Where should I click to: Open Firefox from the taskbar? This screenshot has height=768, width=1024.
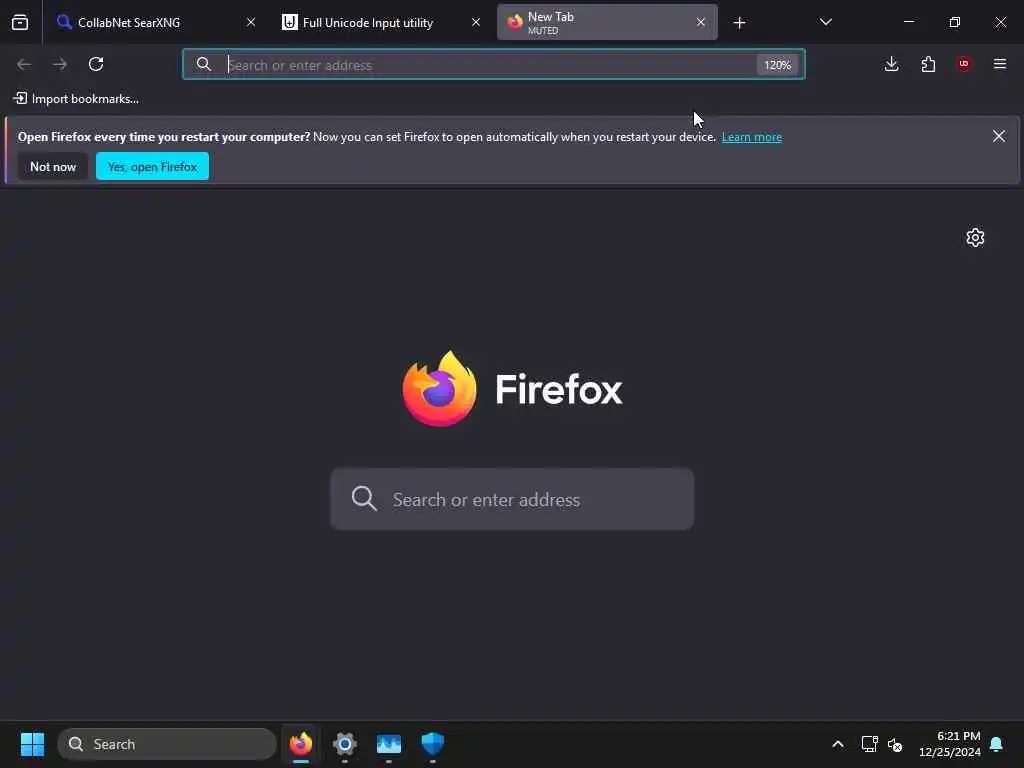pos(301,744)
